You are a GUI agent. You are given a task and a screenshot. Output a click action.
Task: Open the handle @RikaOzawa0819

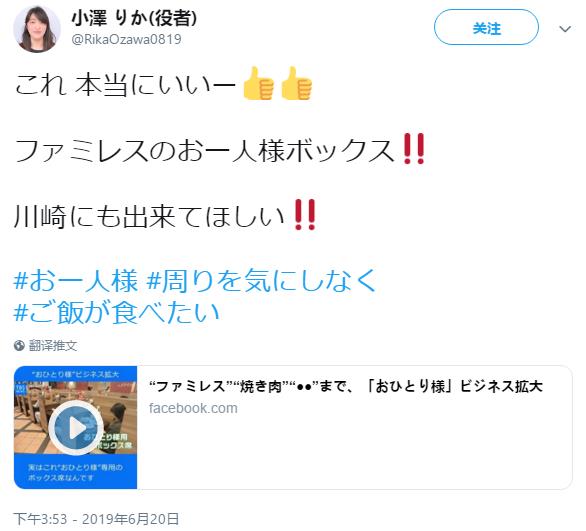pyautogui.click(x=126, y=39)
